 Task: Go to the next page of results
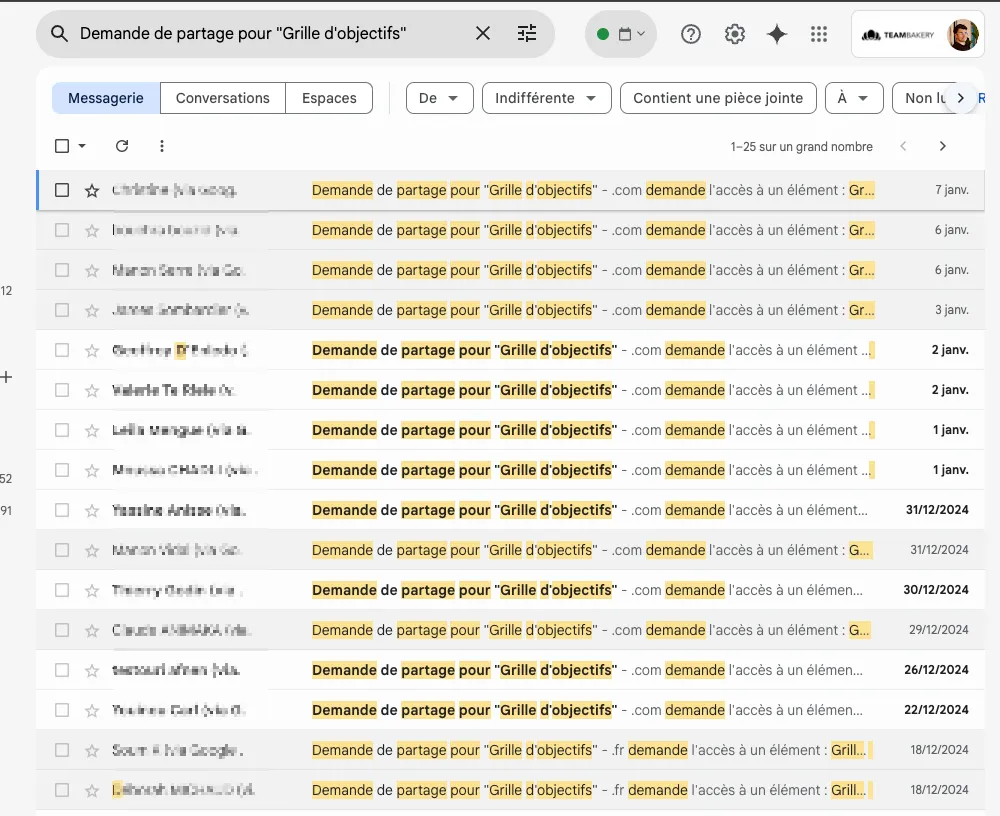tap(943, 146)
